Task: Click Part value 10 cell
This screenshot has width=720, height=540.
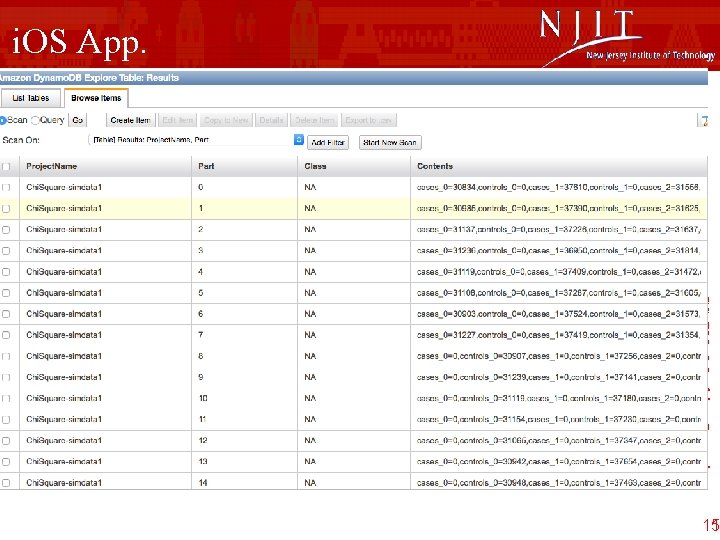Action: 203,399
